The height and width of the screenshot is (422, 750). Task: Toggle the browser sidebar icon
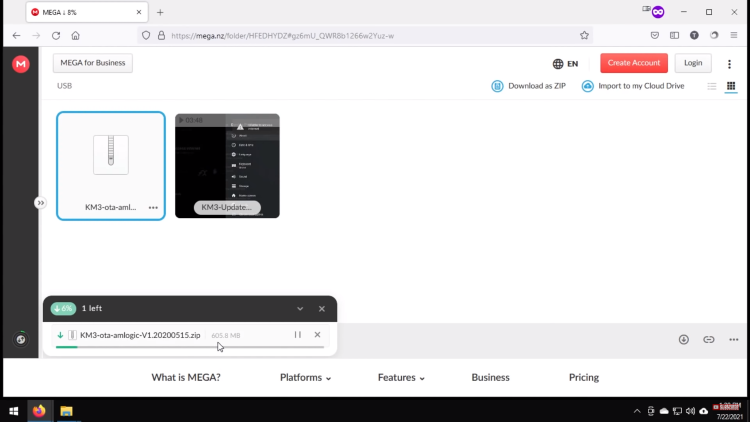(674, 35)
